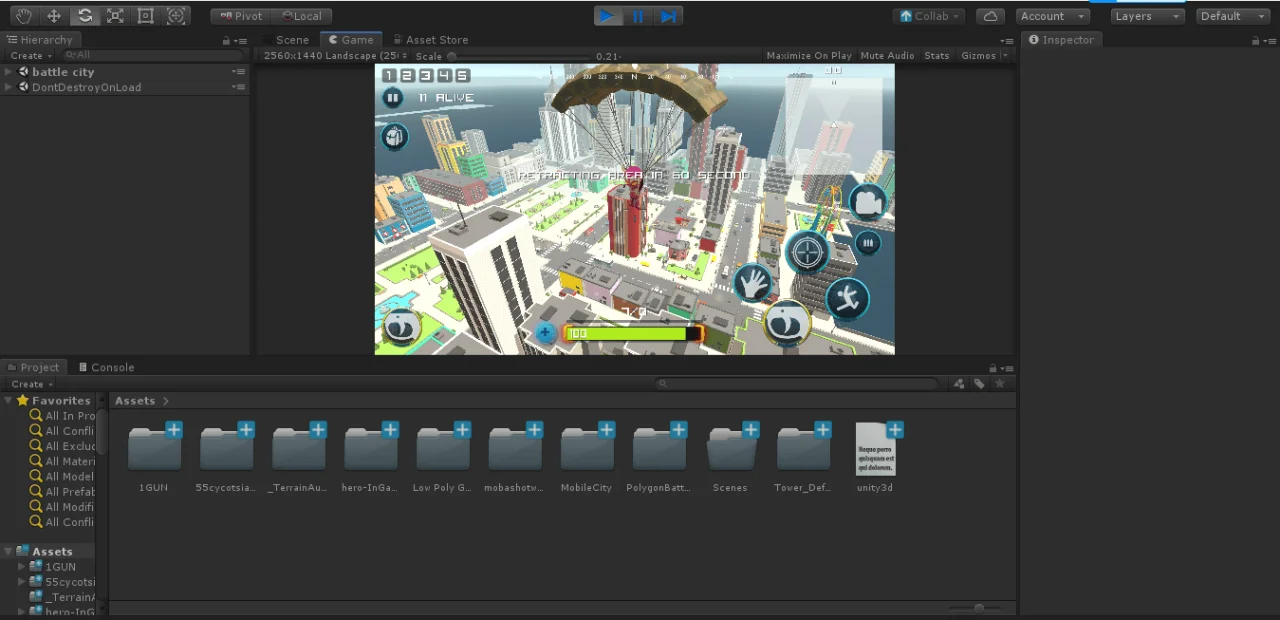1280x620 pixels.
Task: Click the Project search field
Action: [x=797, y=384]
